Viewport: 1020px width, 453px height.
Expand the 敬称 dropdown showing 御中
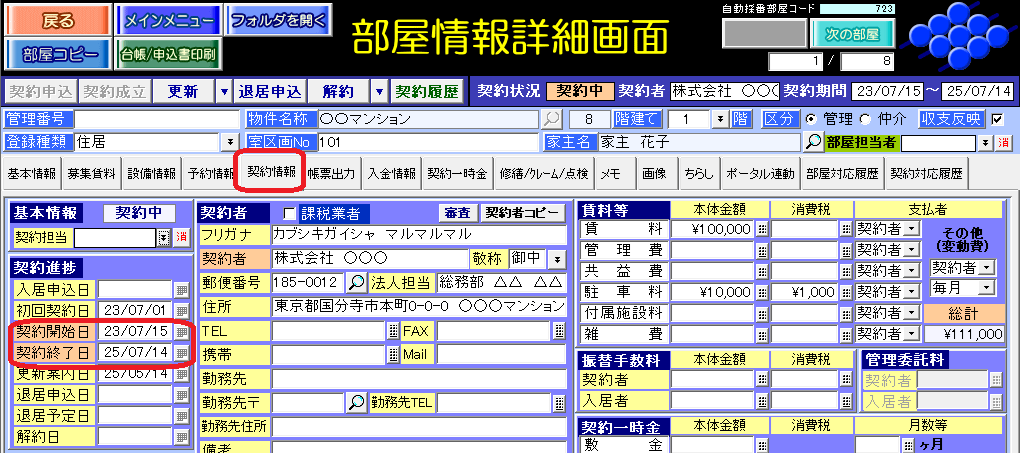click(556, 259)
